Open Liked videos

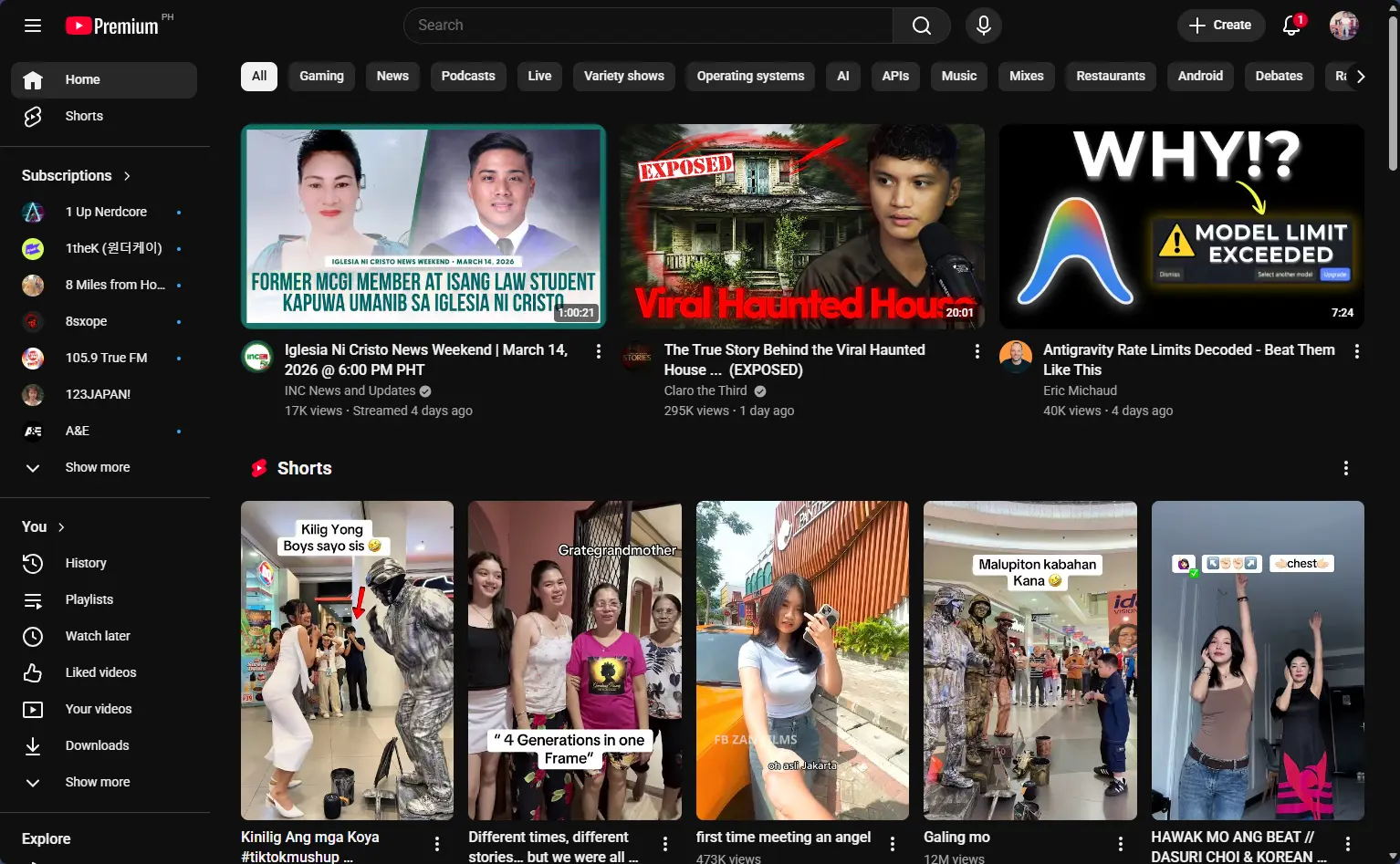coord(104,672)
